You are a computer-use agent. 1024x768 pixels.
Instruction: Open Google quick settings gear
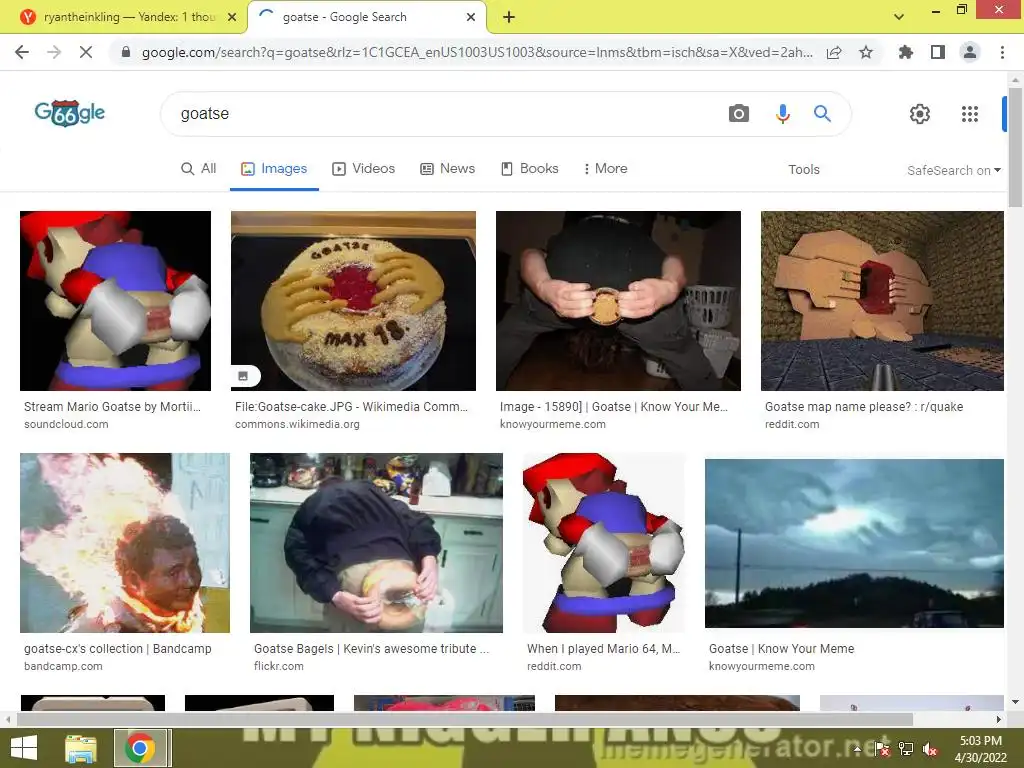click(920, 114)
